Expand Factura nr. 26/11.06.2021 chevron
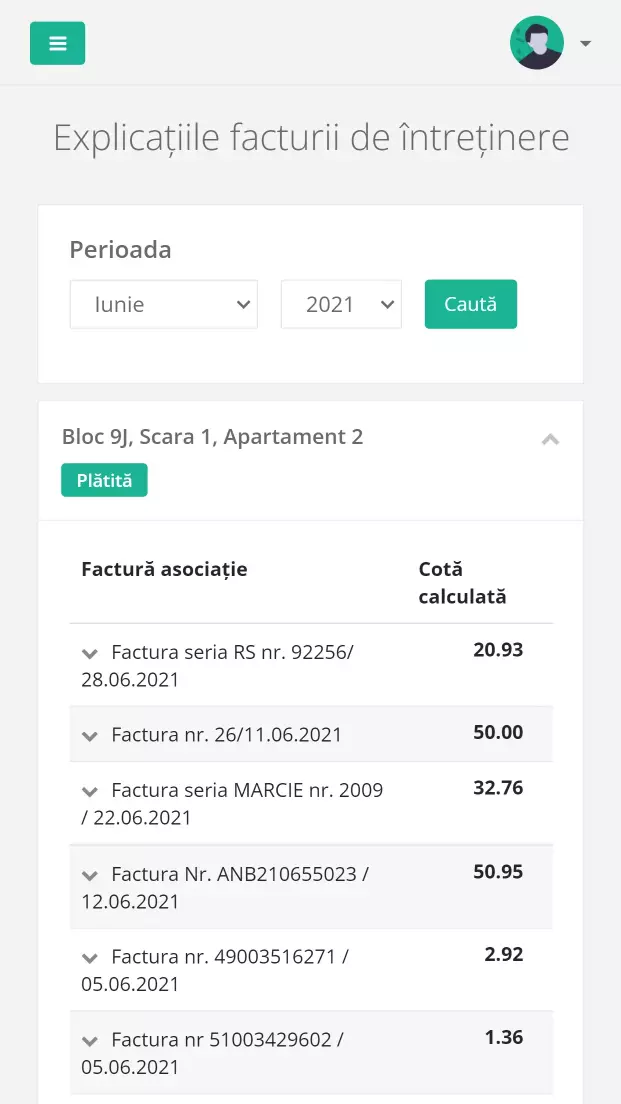The image size is (621, 1104). pos(90,736)
